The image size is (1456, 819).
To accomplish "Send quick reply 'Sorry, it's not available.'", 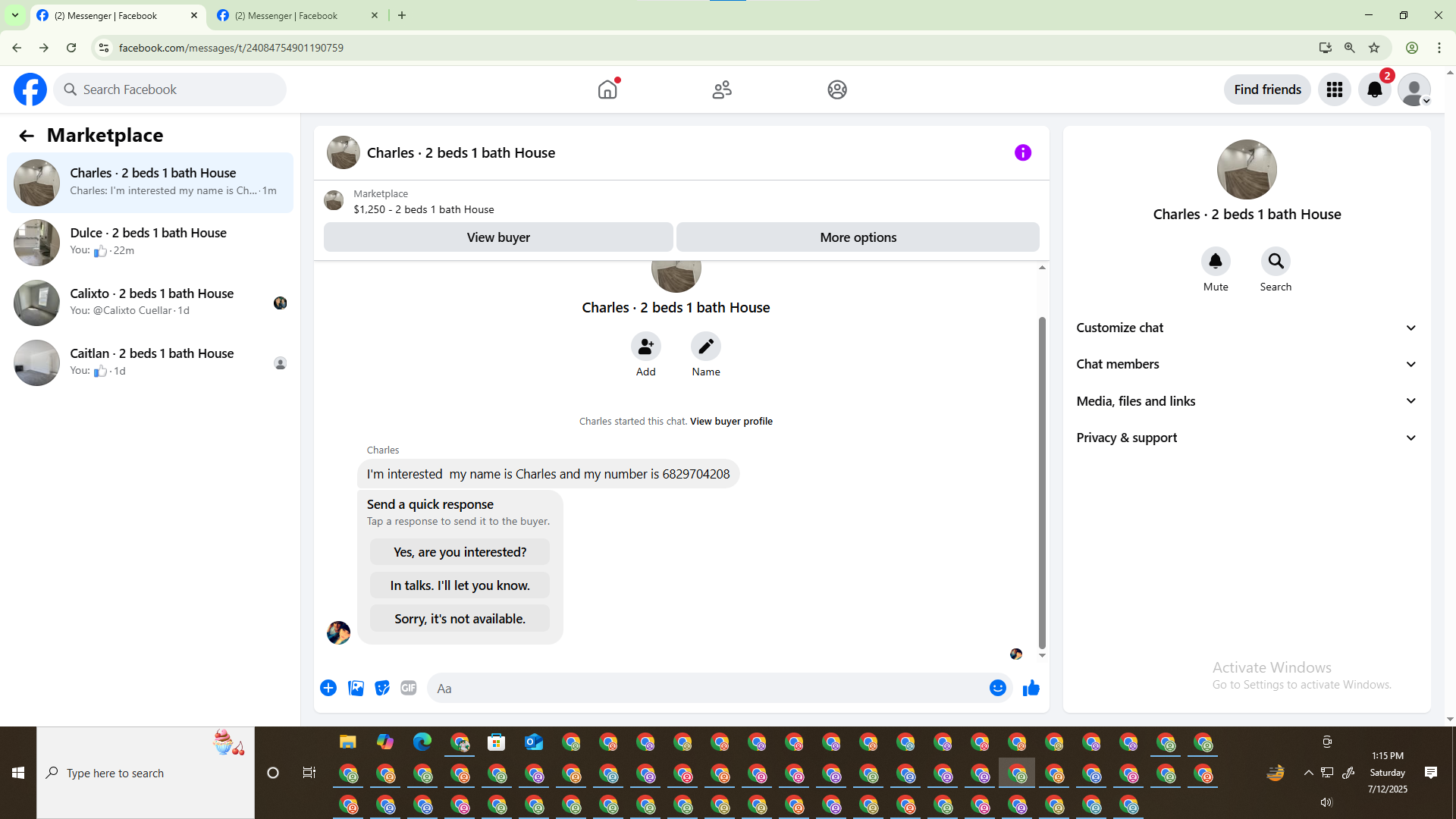I will pos(460,619).
